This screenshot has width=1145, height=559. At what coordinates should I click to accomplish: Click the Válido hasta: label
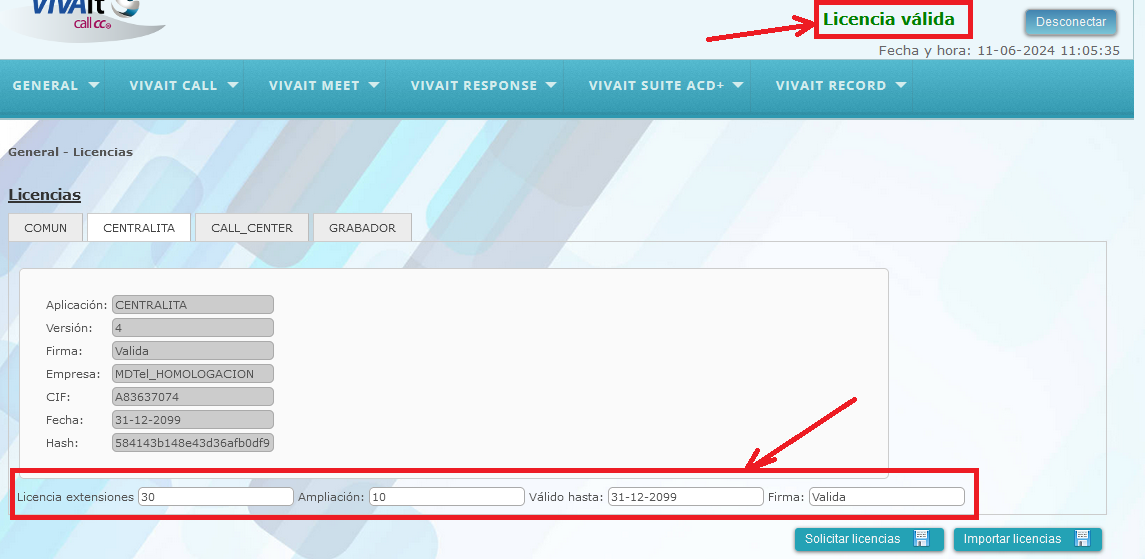[x=566, y=497]
